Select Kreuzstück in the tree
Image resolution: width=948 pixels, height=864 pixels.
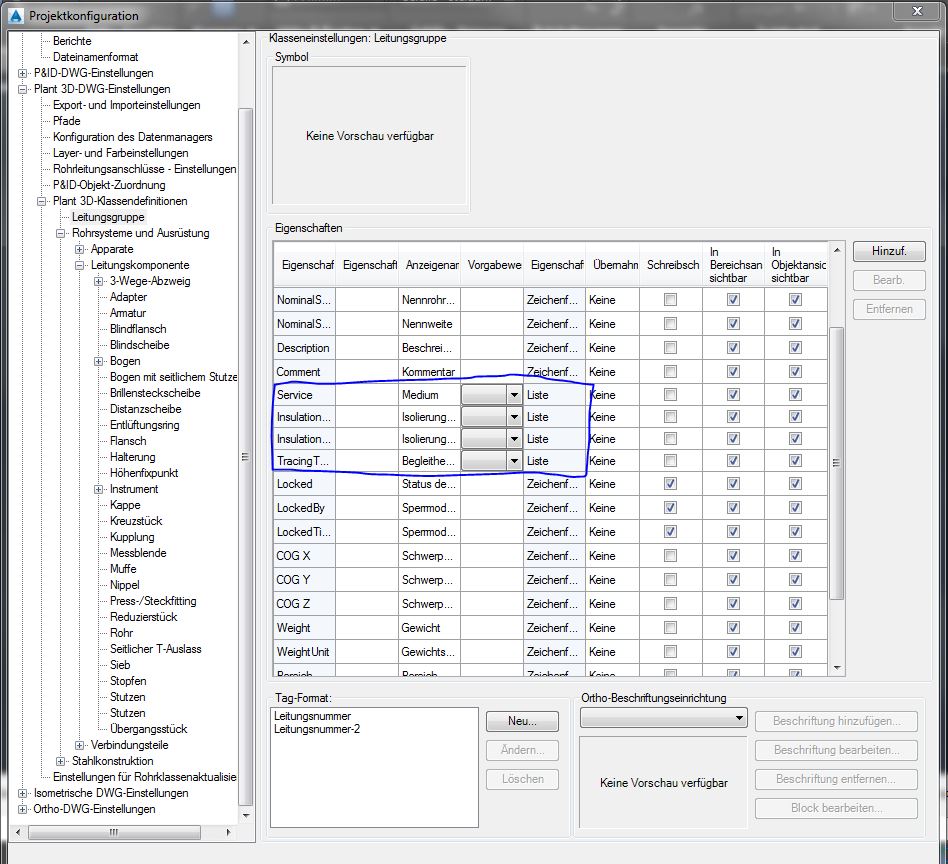(136, 521)
